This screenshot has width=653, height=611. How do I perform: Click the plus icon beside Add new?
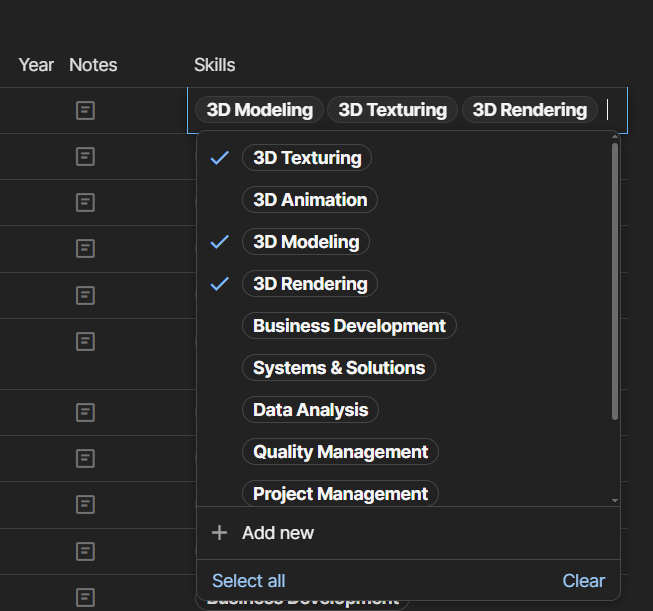(220, 533)
